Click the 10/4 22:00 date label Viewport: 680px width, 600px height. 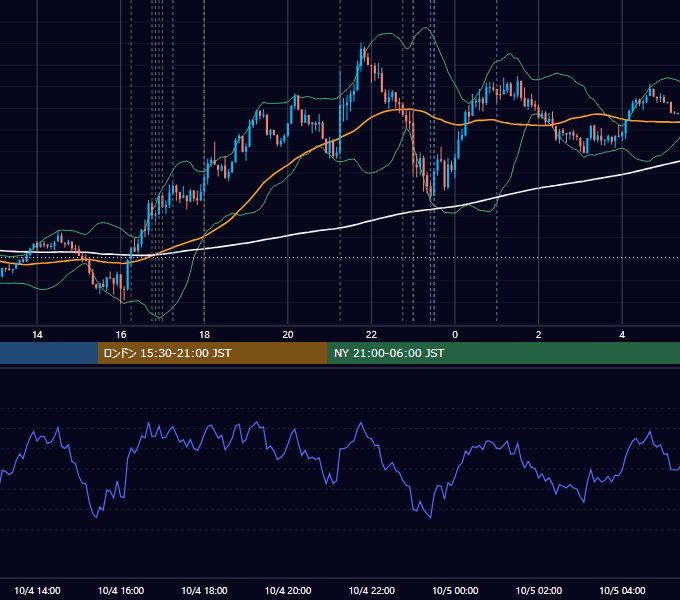click(x=372, y=590)
